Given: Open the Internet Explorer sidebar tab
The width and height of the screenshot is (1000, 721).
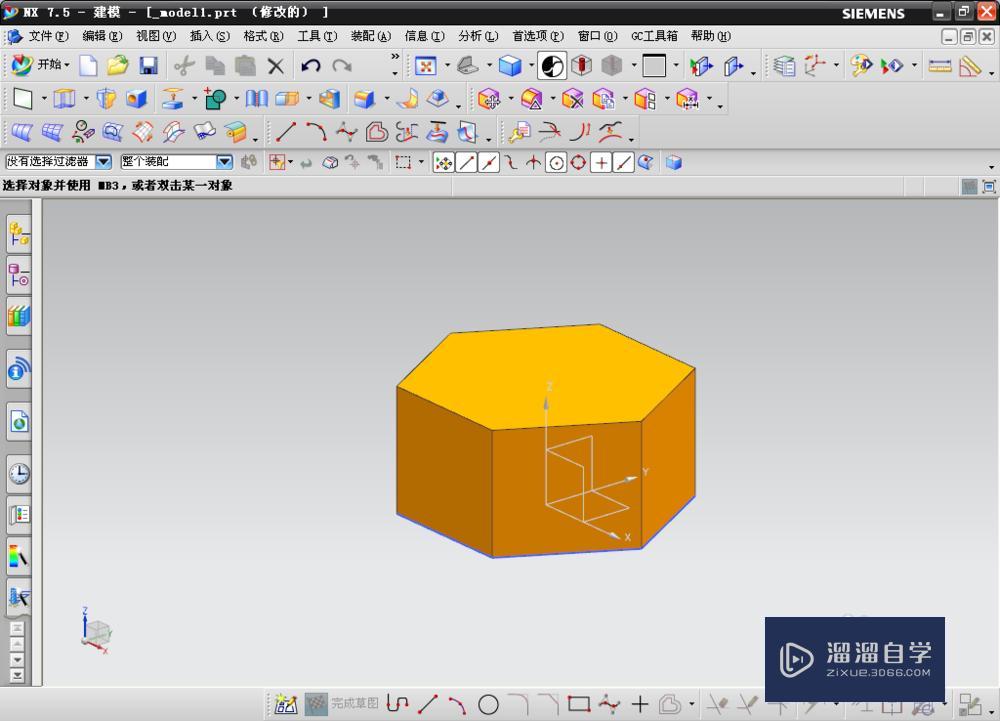Looking at the screenshot, I should pos(18,421).
